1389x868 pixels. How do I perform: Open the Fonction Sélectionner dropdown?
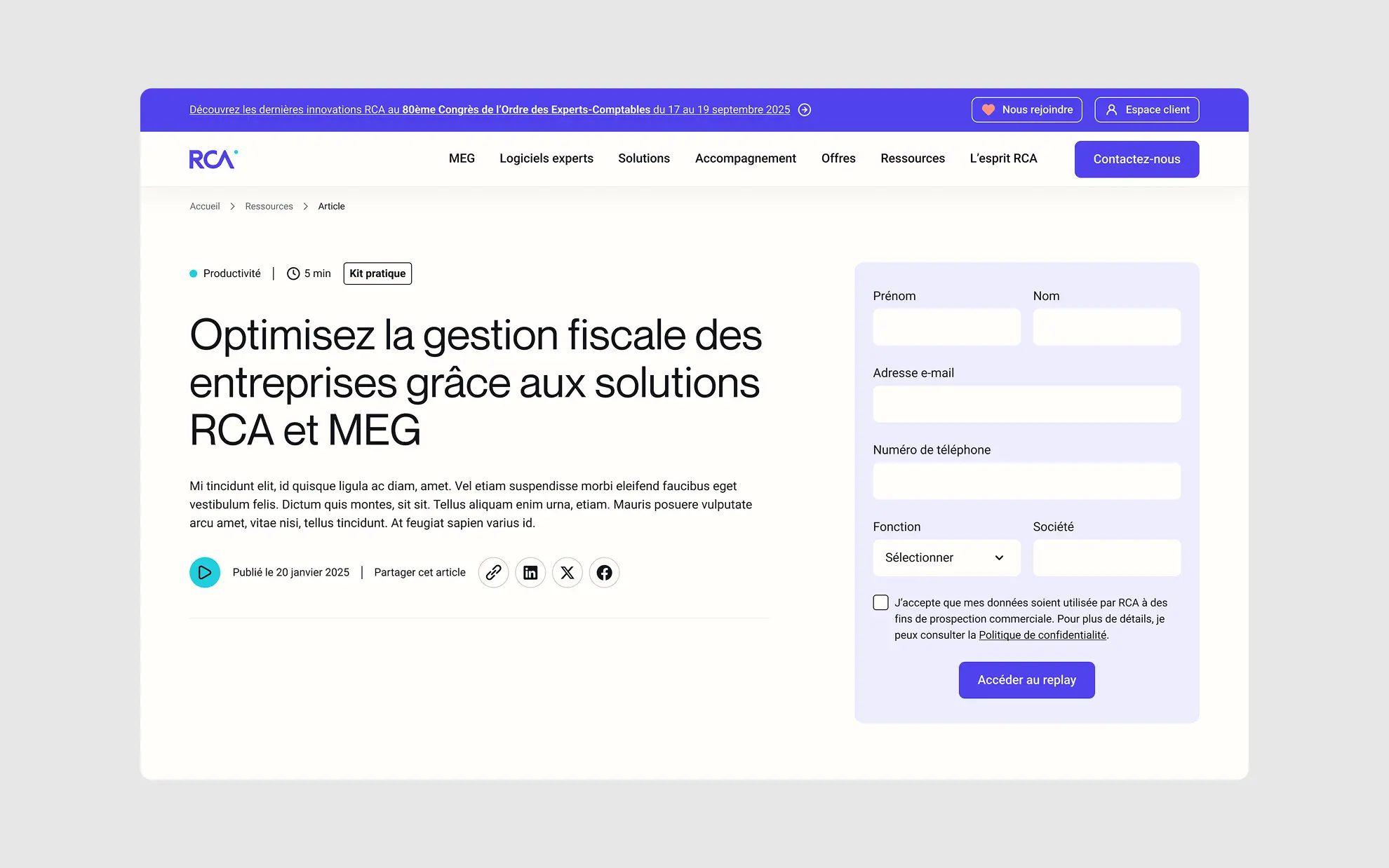(946, 557)
